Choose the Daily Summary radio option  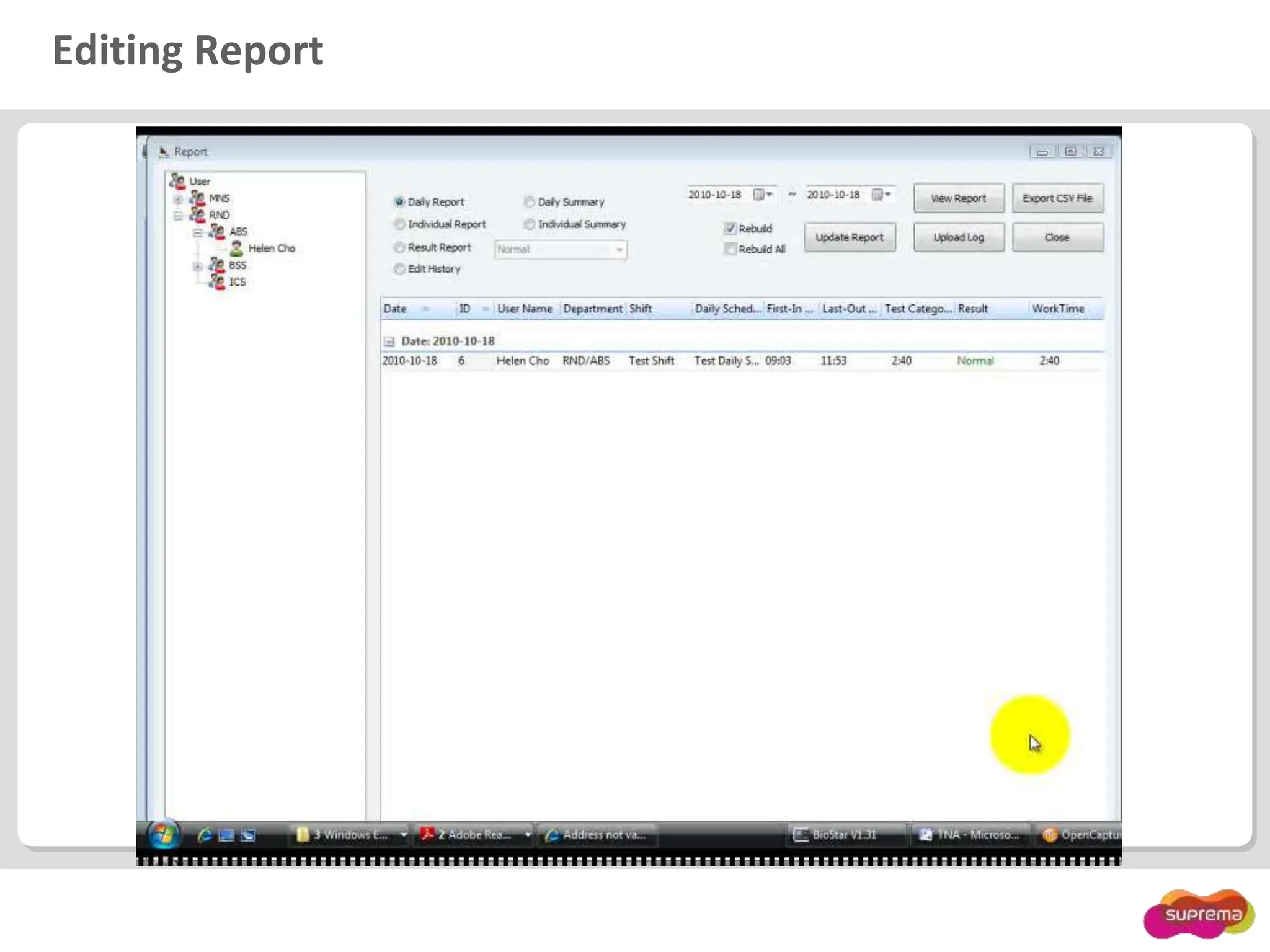tap(529, 202)
